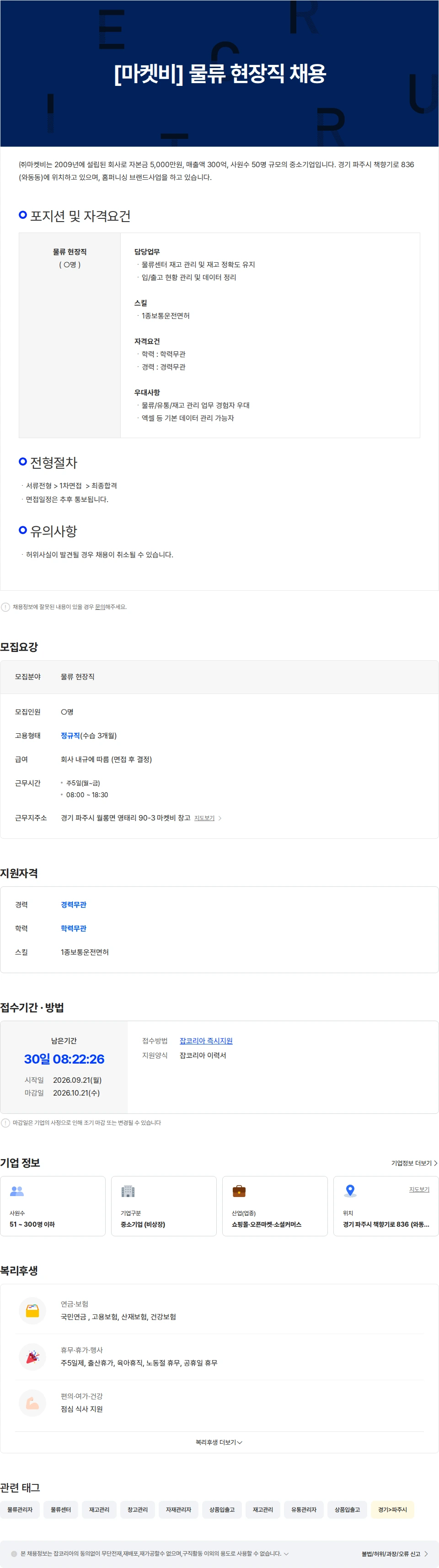
Task: Click the deadline 2026.10.21(수)
Action: pyautogui.click(x=76, y=1092)
